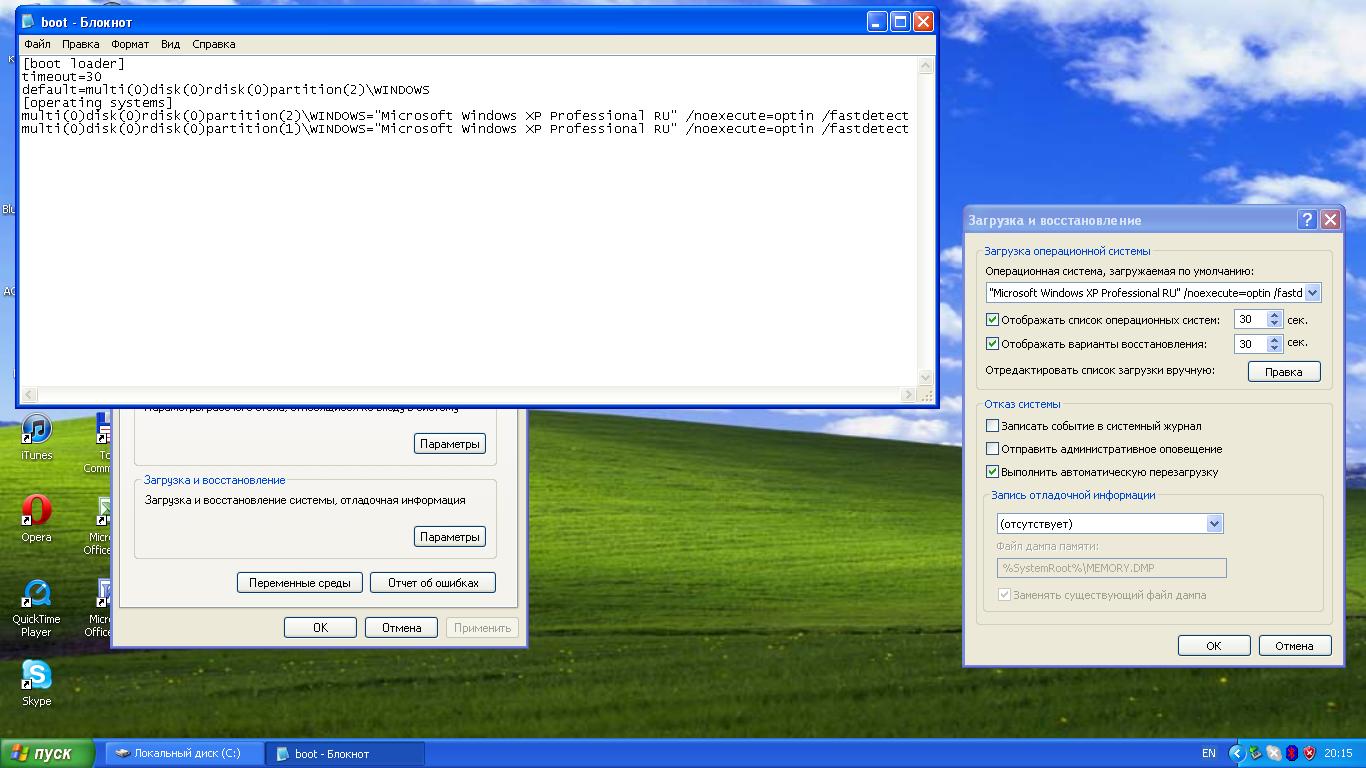The width and height of the screenshot is (1366, 768).
Task: Click Отмена next to the Применить button
Action: pyautogui.click(x=401, y=627)
